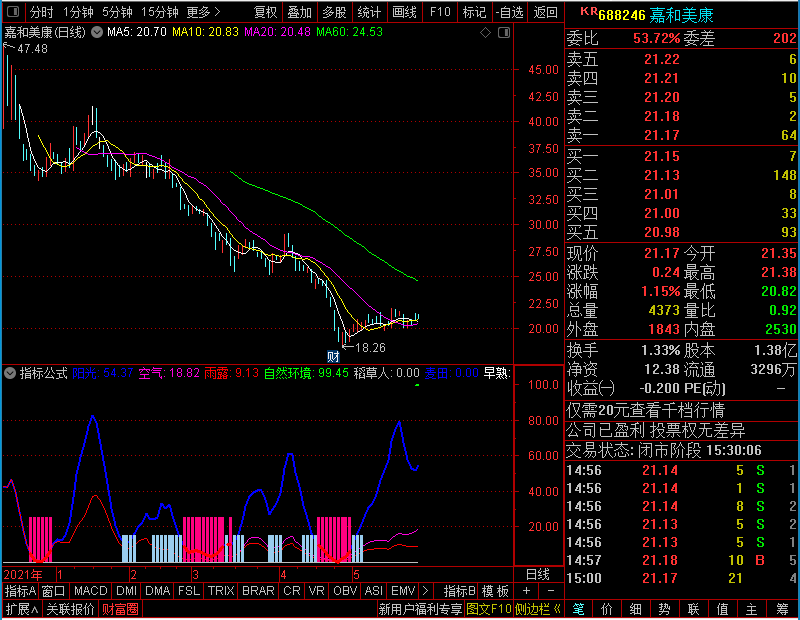
Task: Select the 细 detail tab
Action: point(636,609)
